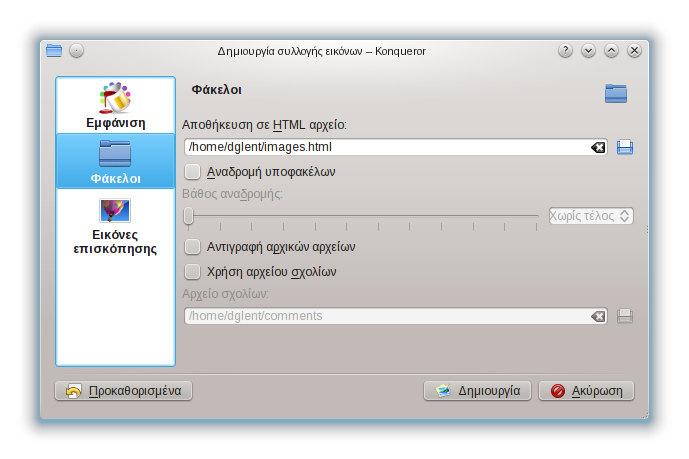Click the Προκαθορισμένα defaults button
The image size is (689, 459).
pos(124,391)
